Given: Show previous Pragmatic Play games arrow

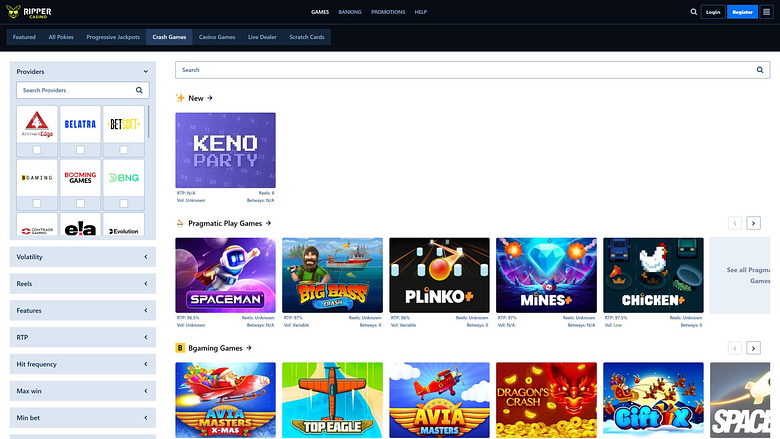Looking at the screenshot, I should pos(735,223).
